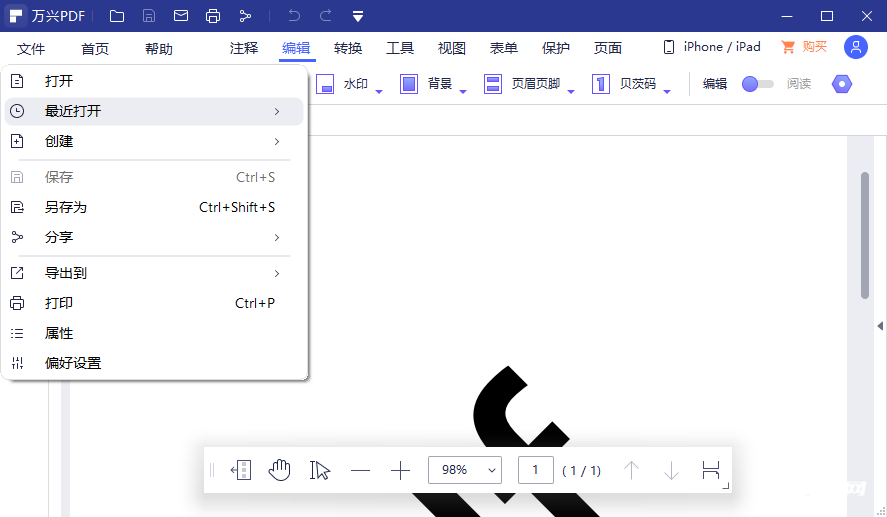
Task: Expand the 页眉页脚 header footer dropdown
Action: [x=571, y=90]
